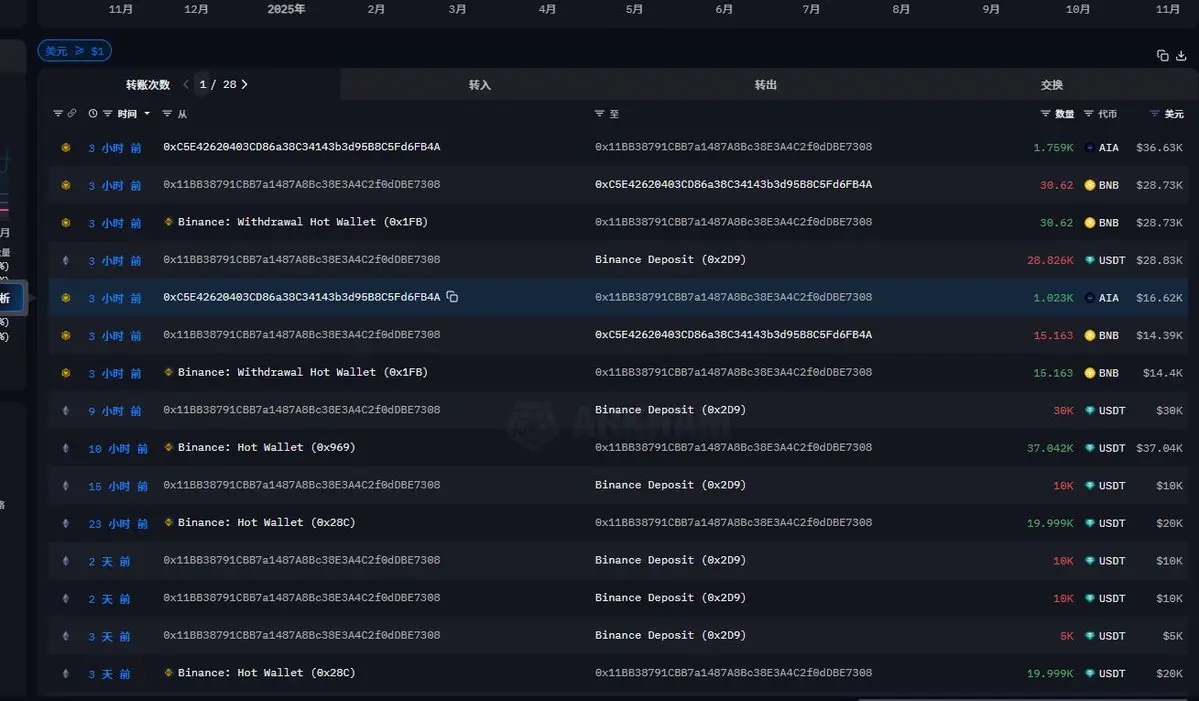Go to the previous page with the left chevron

[x=186, y=84]
